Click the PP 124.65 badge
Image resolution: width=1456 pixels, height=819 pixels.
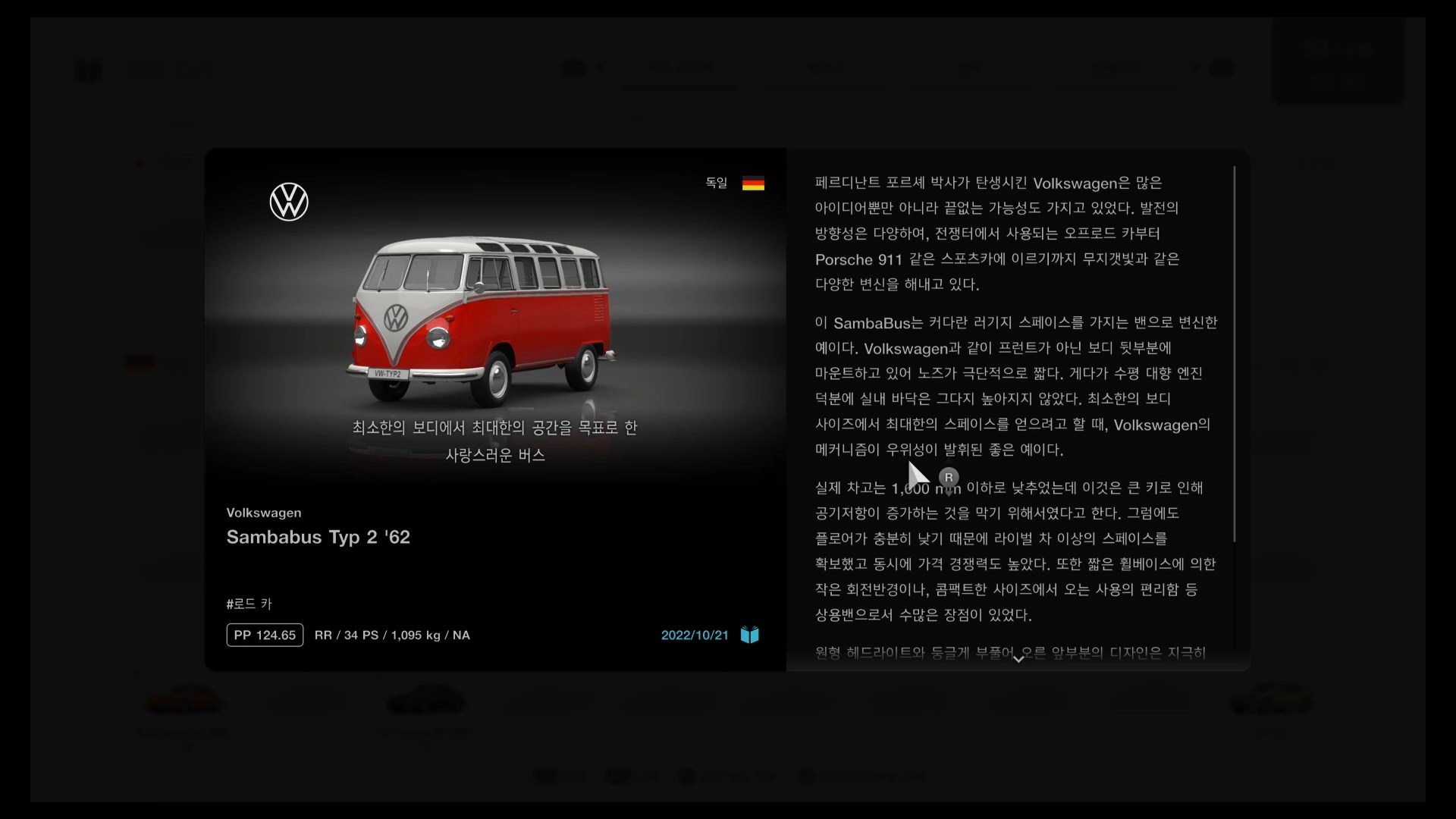pos(264,635)
